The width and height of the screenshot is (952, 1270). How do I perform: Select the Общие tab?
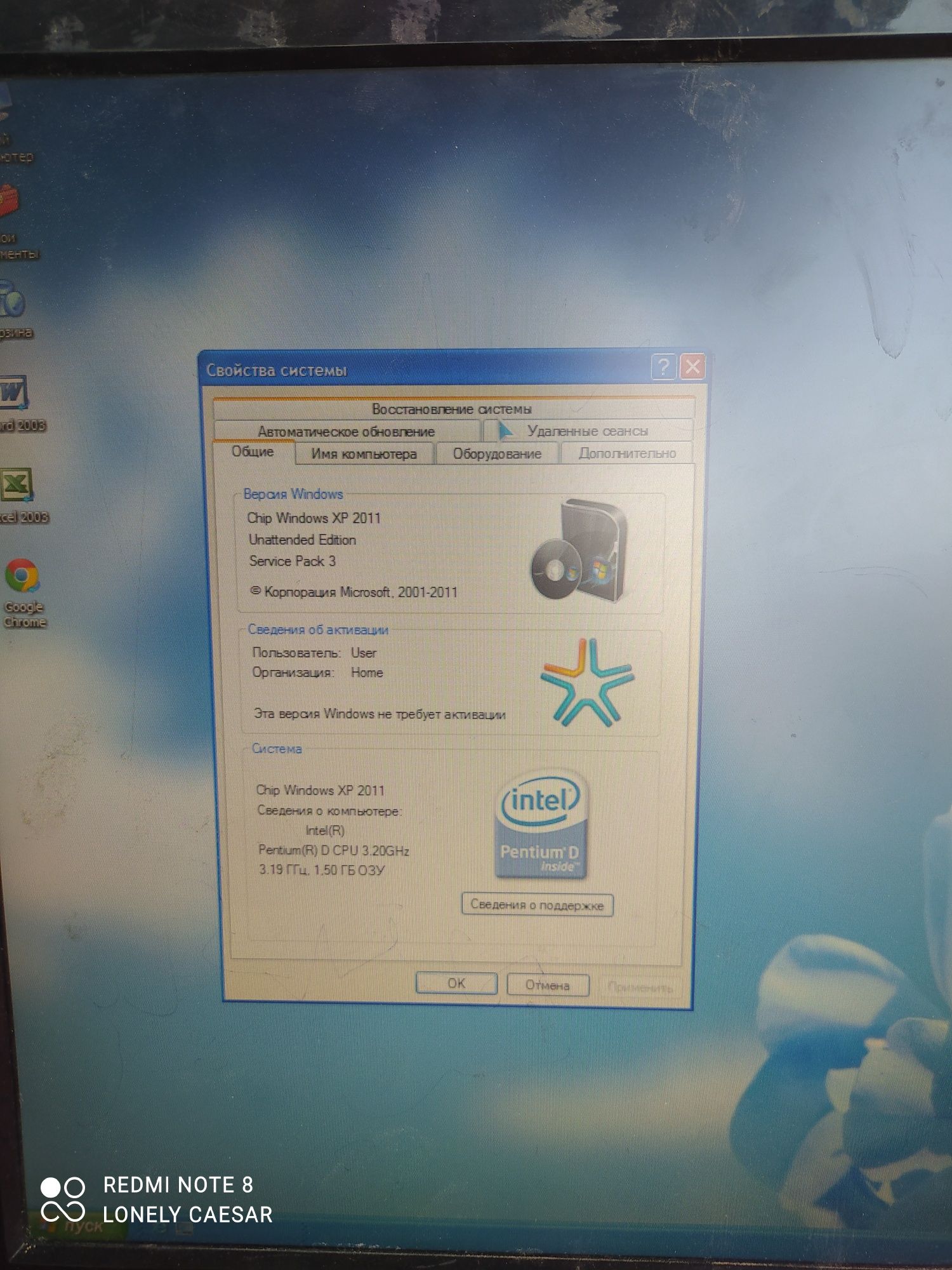(253, 451)
